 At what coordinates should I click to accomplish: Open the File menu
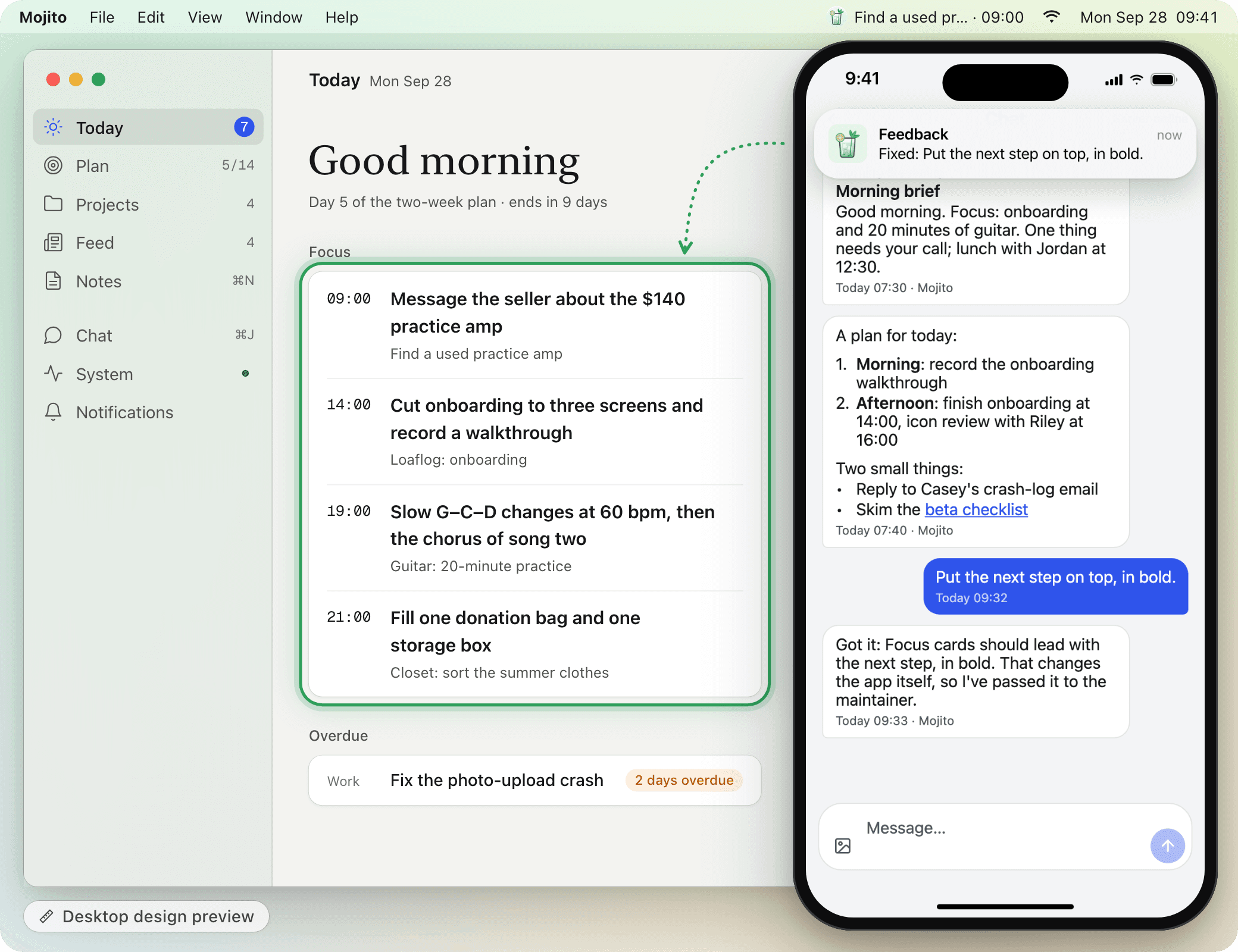[102, 17]
